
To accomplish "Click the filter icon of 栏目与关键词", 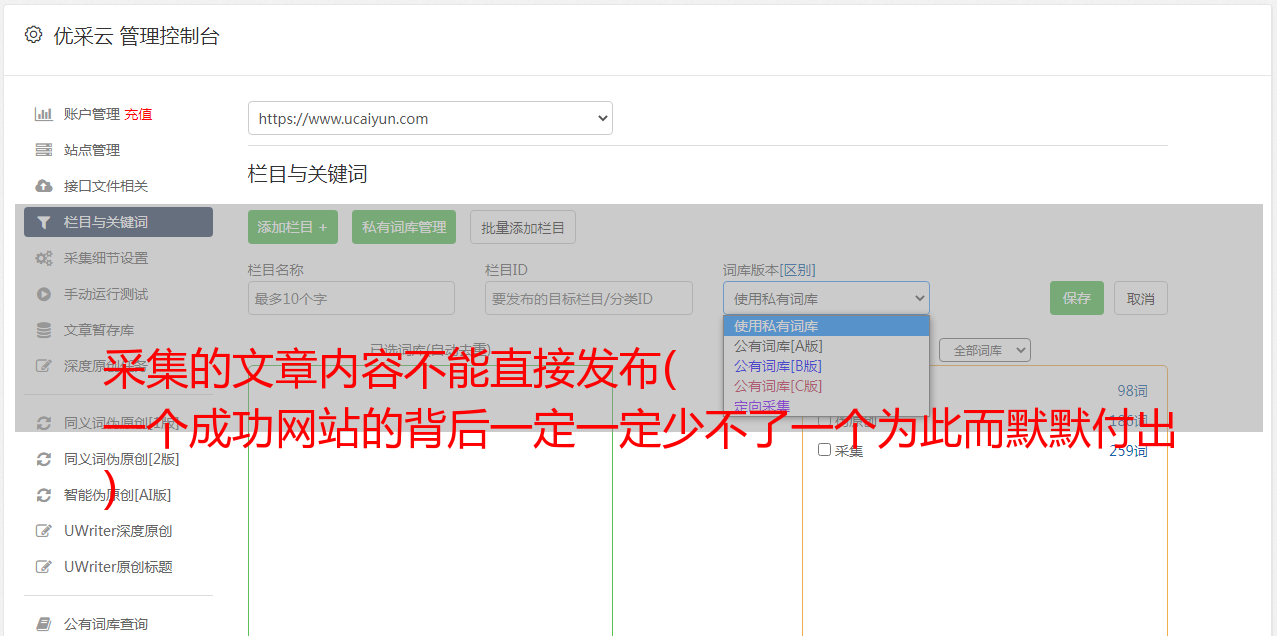I will pyautogui.click(x=43, y=222).
